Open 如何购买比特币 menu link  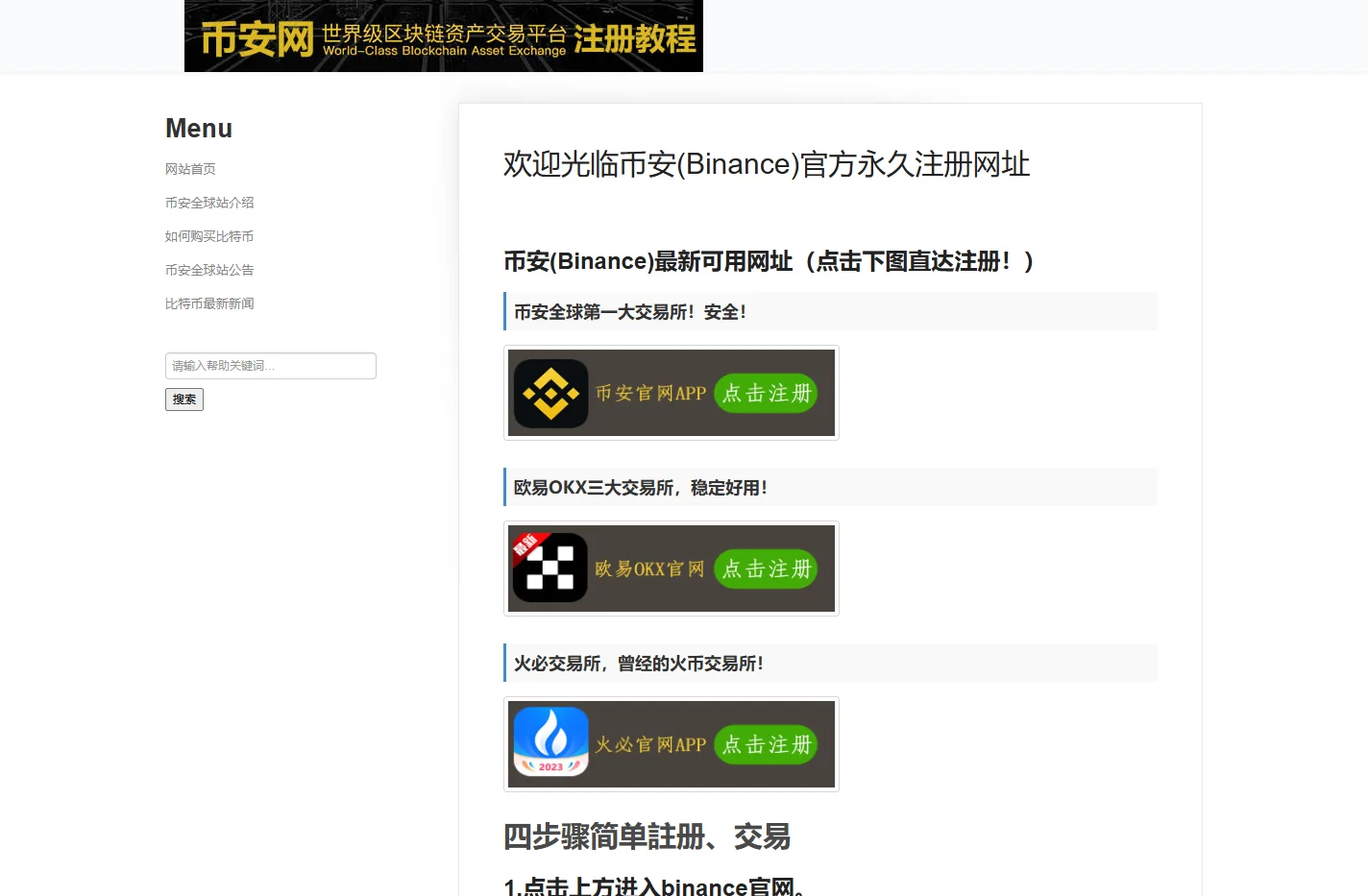pos(209,236)
